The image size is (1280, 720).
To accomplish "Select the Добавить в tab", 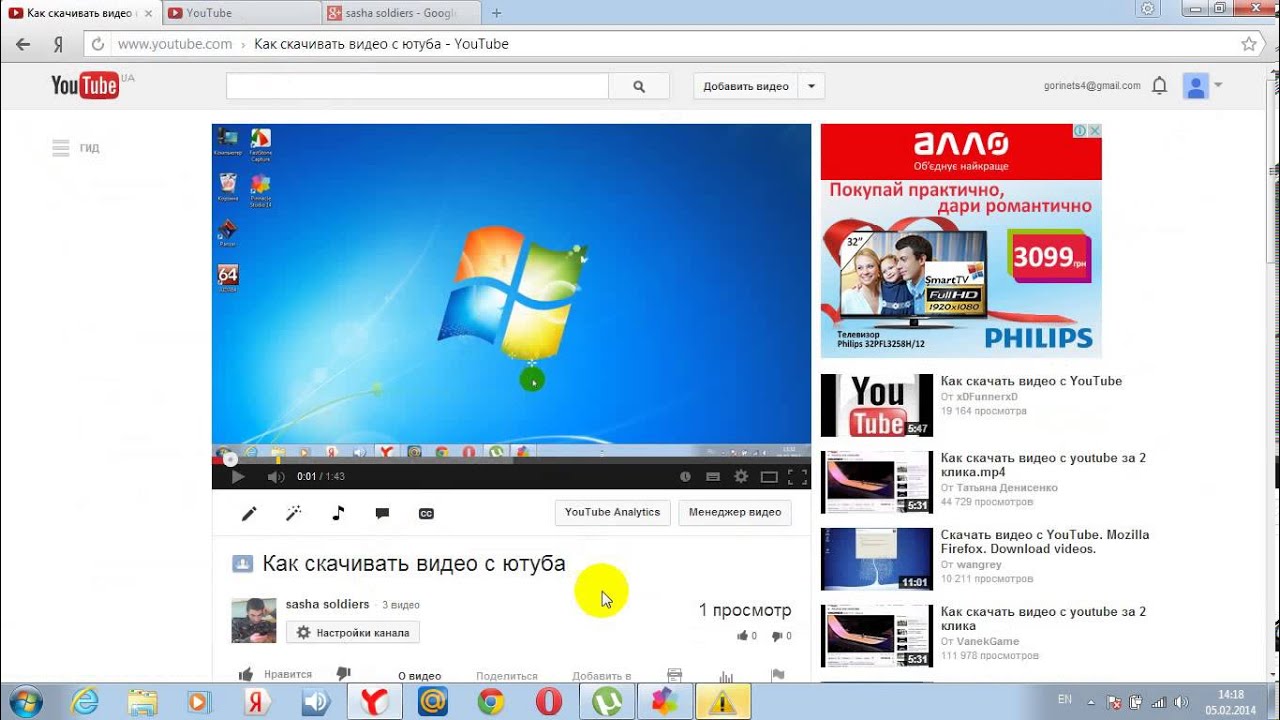I will click(602, 676).
